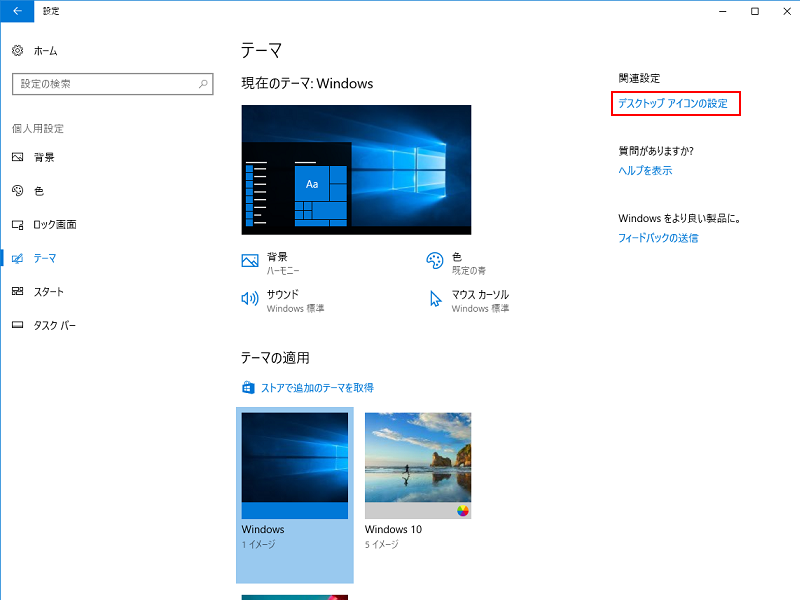Click the back arrow in title bar
The height and width of the screenshot is (600, 800).
click(17, 11)
